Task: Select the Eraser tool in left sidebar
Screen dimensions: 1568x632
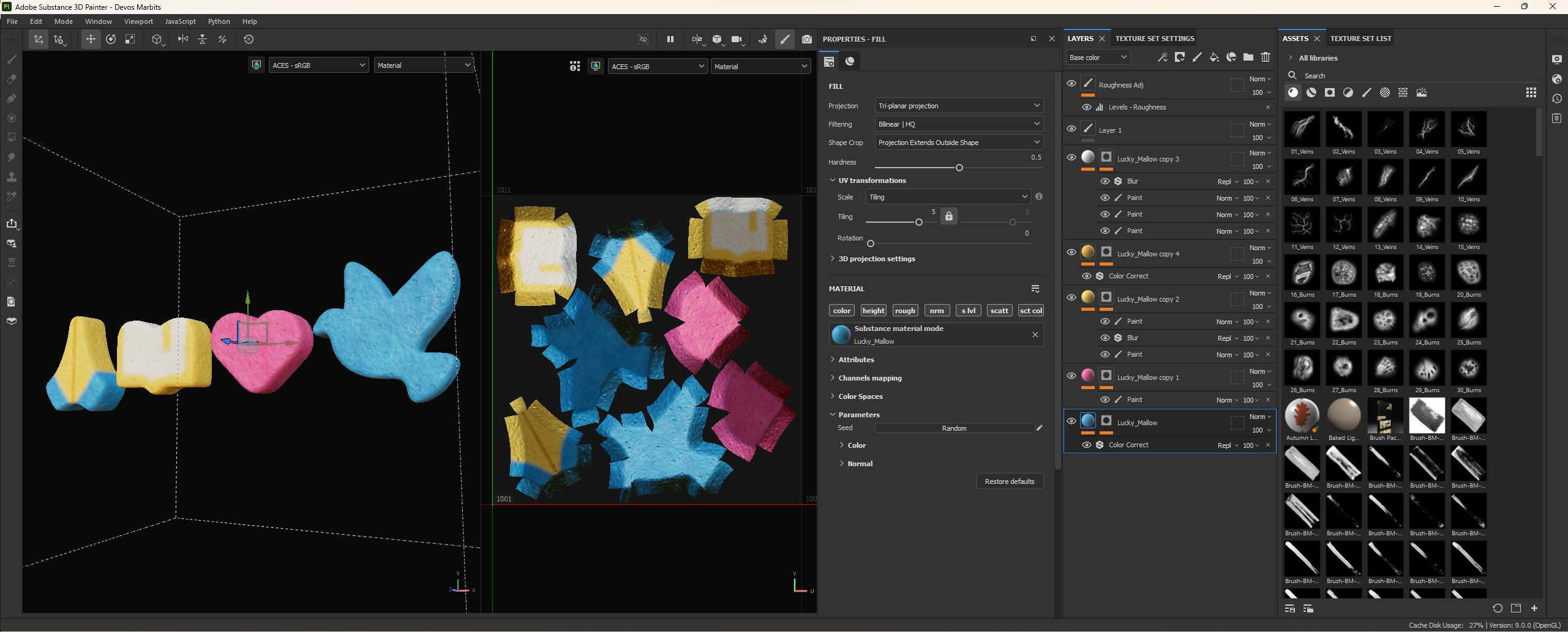Action: point(12,79)
